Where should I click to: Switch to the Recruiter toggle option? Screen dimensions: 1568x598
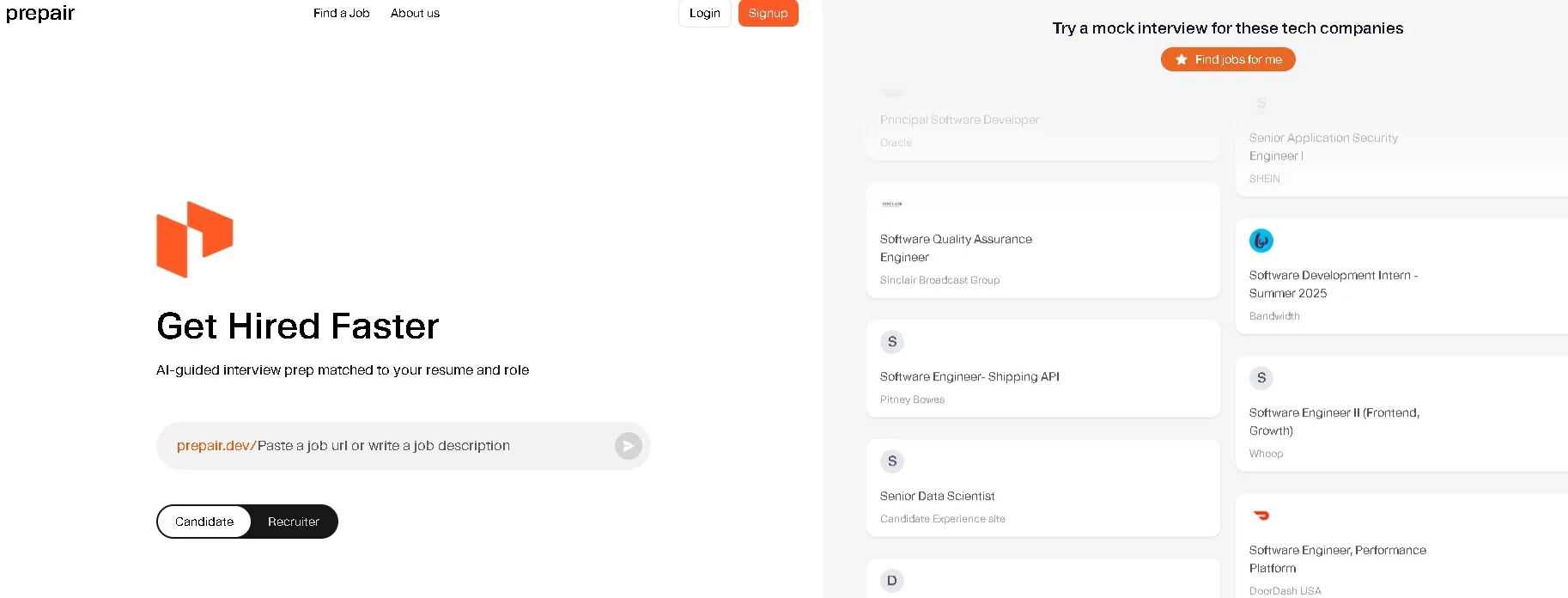pyautogui.click(x=293, y=522)
